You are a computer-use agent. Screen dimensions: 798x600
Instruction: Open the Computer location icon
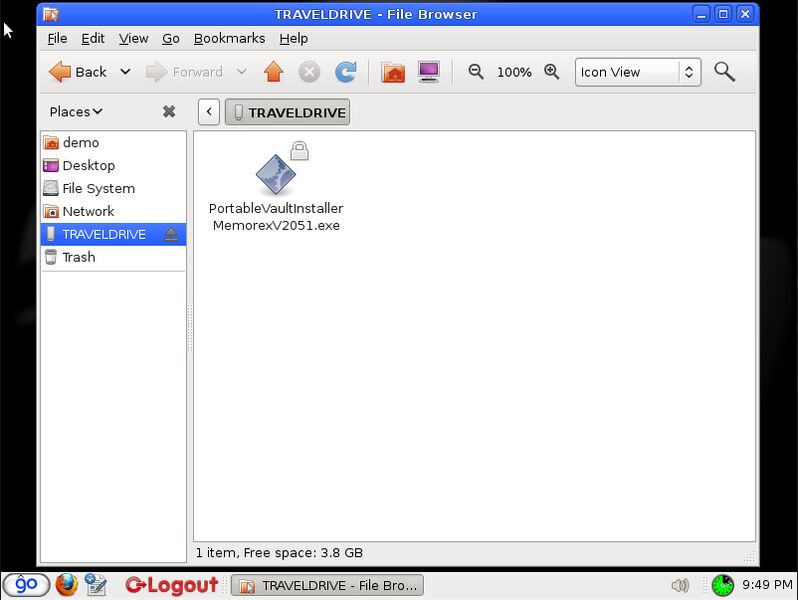tap(429, 72)
